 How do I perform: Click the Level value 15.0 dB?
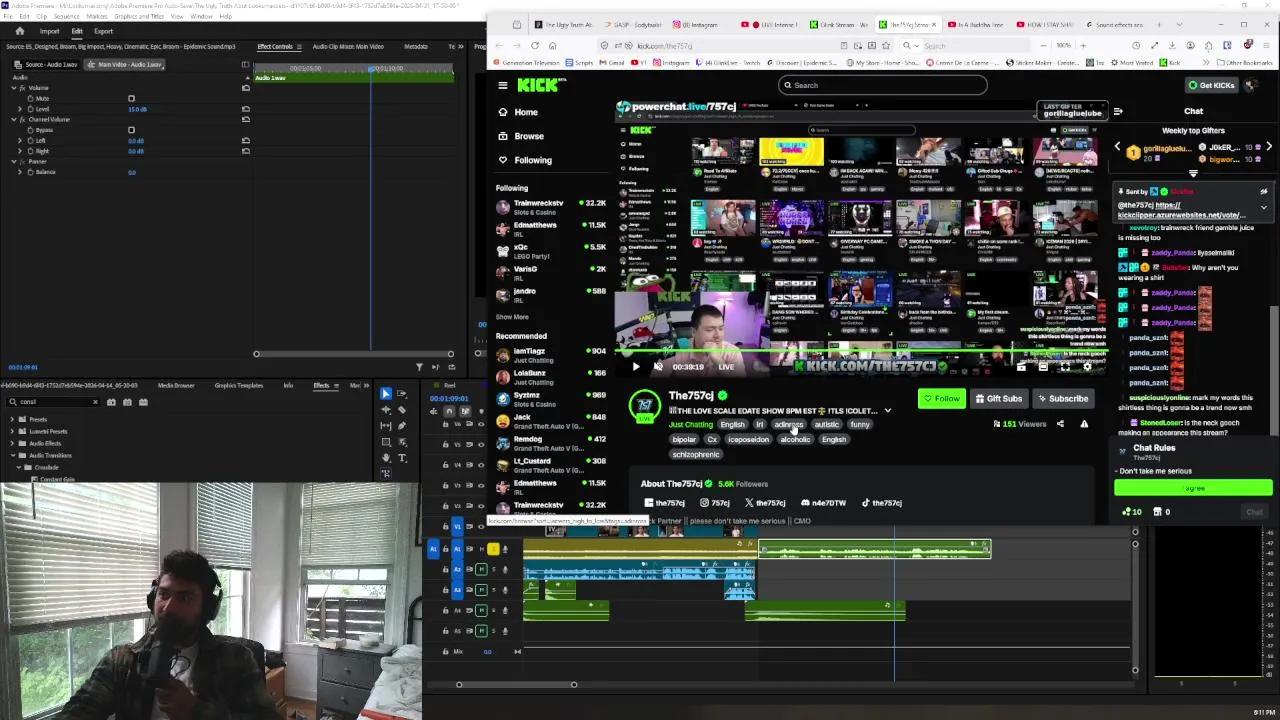[x=137, y=109]
